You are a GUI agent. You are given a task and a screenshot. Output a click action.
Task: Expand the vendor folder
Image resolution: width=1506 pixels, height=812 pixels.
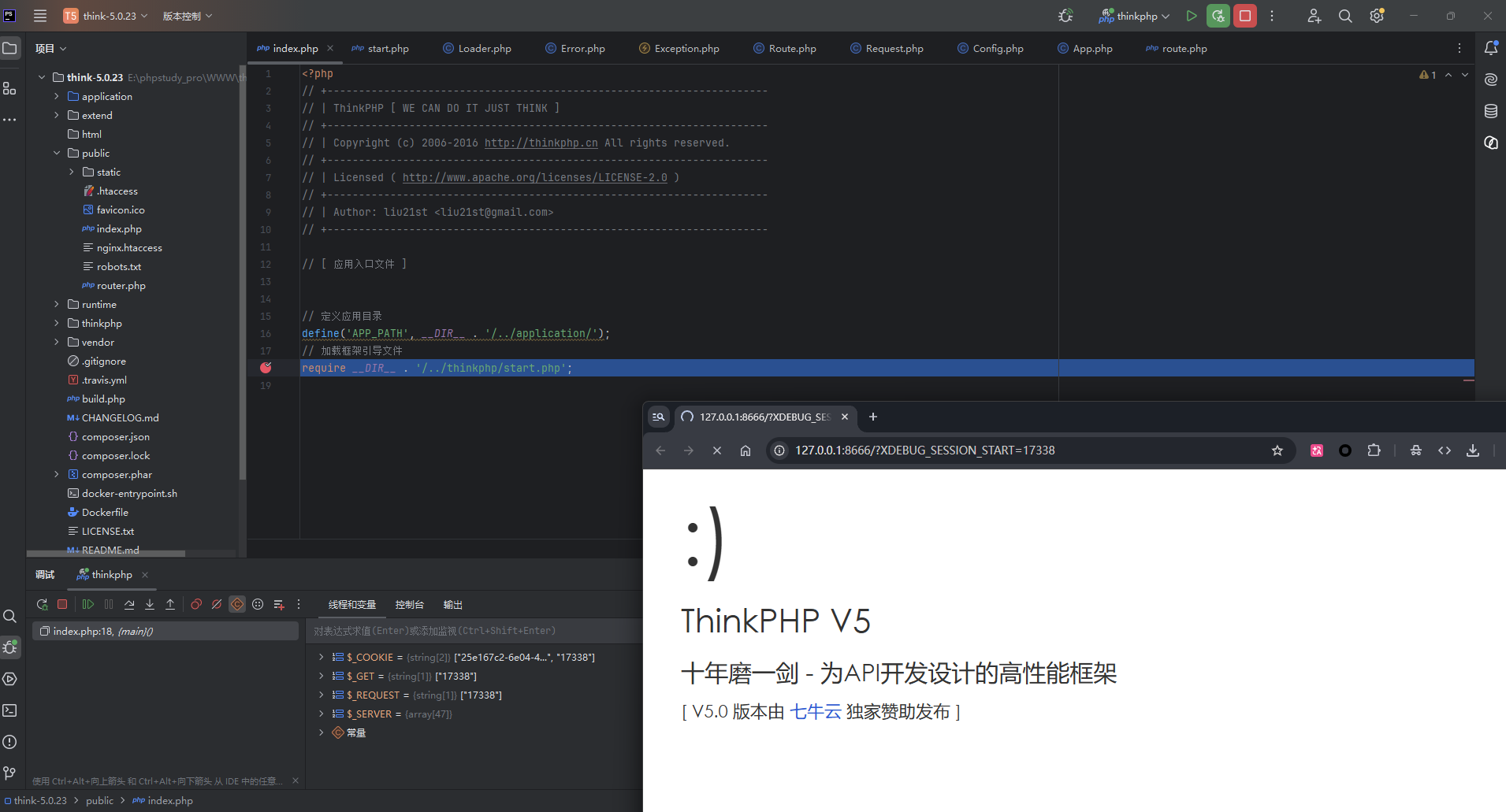click(57, 342)
